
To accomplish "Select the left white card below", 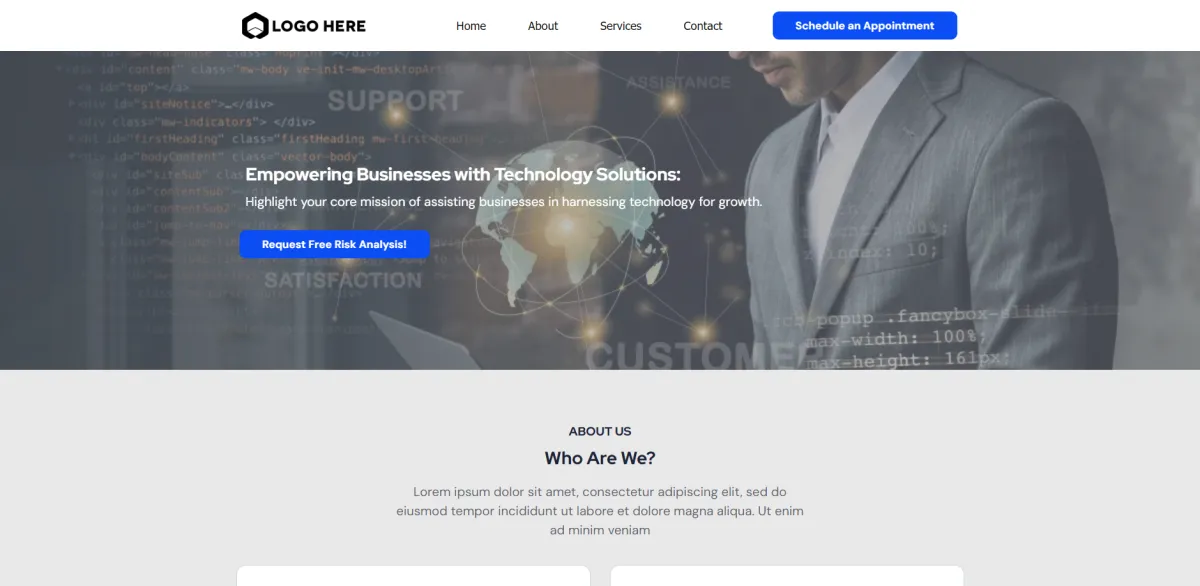I will (x=413, y=576).
